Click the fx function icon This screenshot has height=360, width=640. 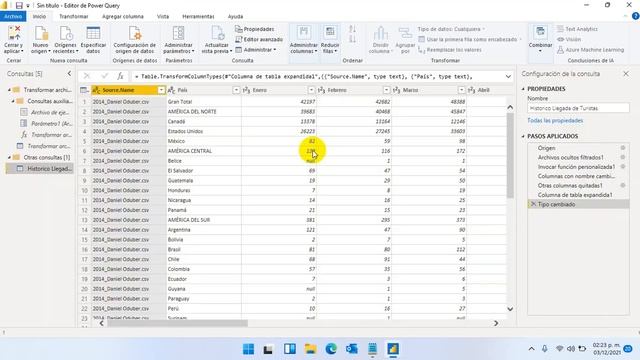point(120,76)
